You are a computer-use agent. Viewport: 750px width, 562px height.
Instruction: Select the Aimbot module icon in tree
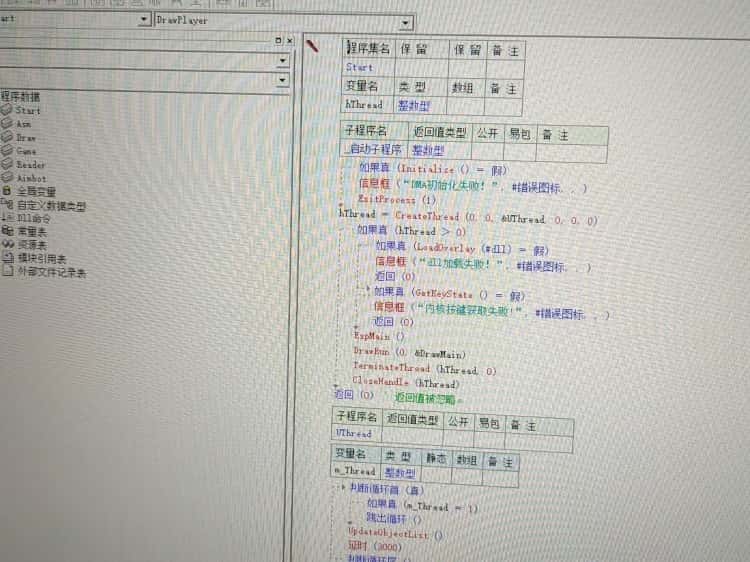coord(7,177)
